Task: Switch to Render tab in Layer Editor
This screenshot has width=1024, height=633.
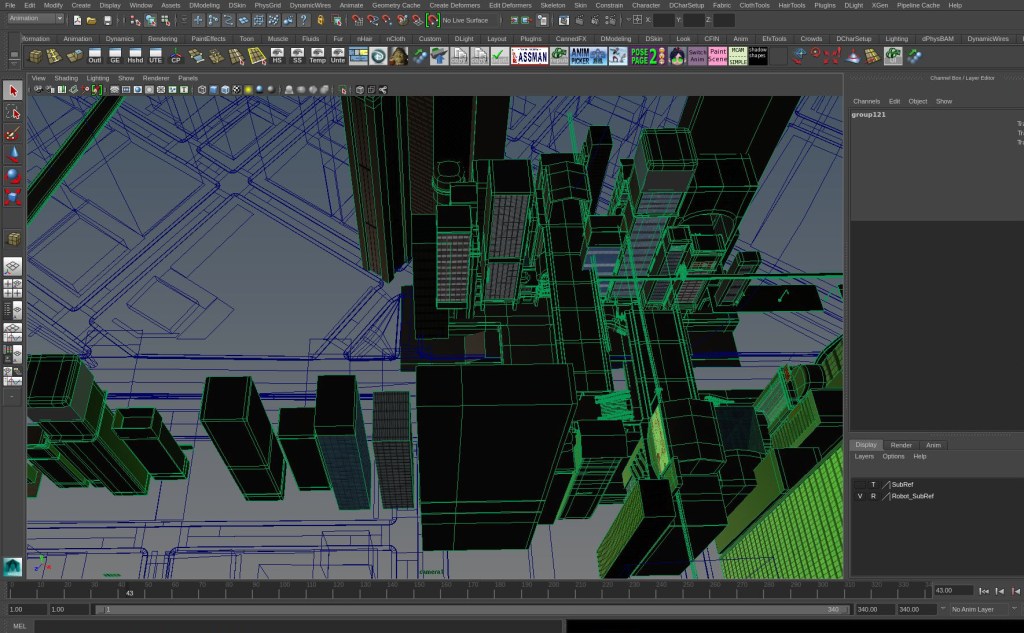Action: [x=901, y=445]
